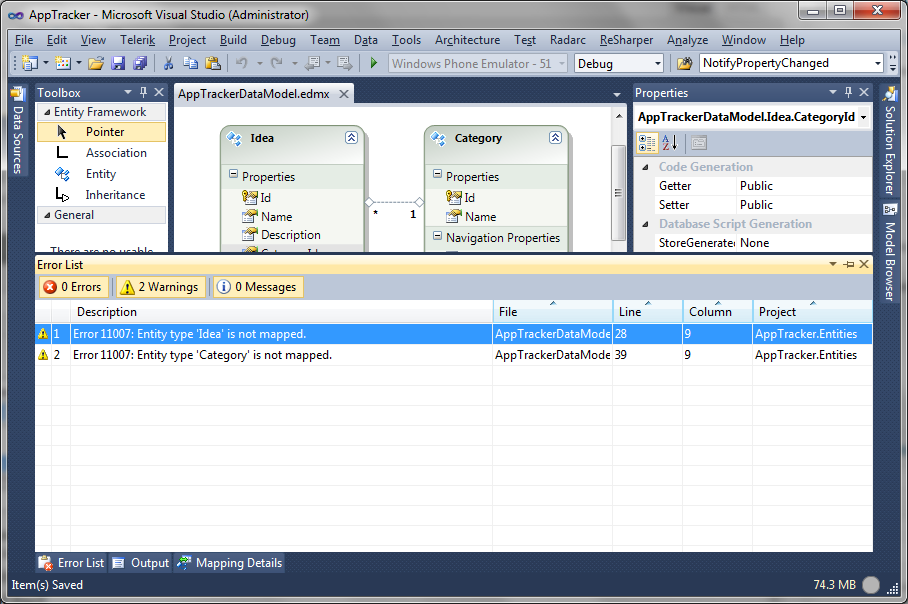The width and height of the screenshot is (908, 604).
Task: Collapse Database Script Generation property category
Action: [x=645, y=224]
